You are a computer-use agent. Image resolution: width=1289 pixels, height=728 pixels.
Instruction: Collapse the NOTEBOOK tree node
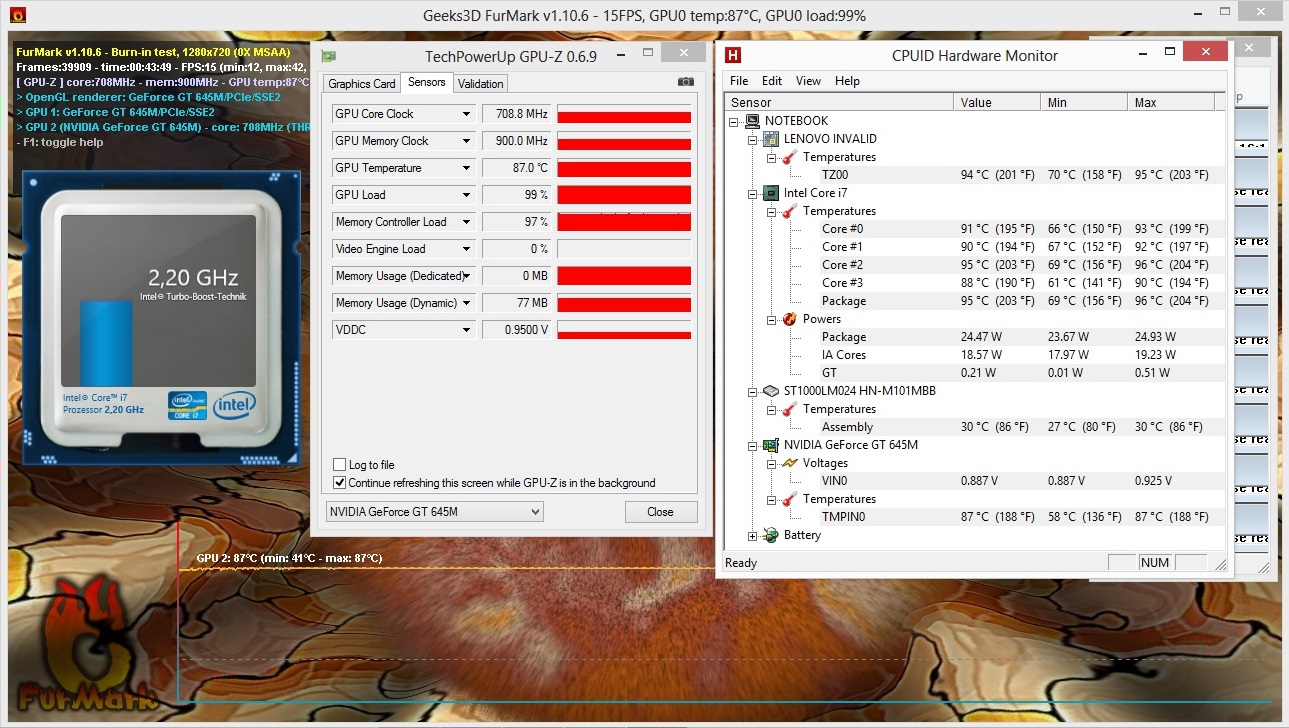click(734, 122)
